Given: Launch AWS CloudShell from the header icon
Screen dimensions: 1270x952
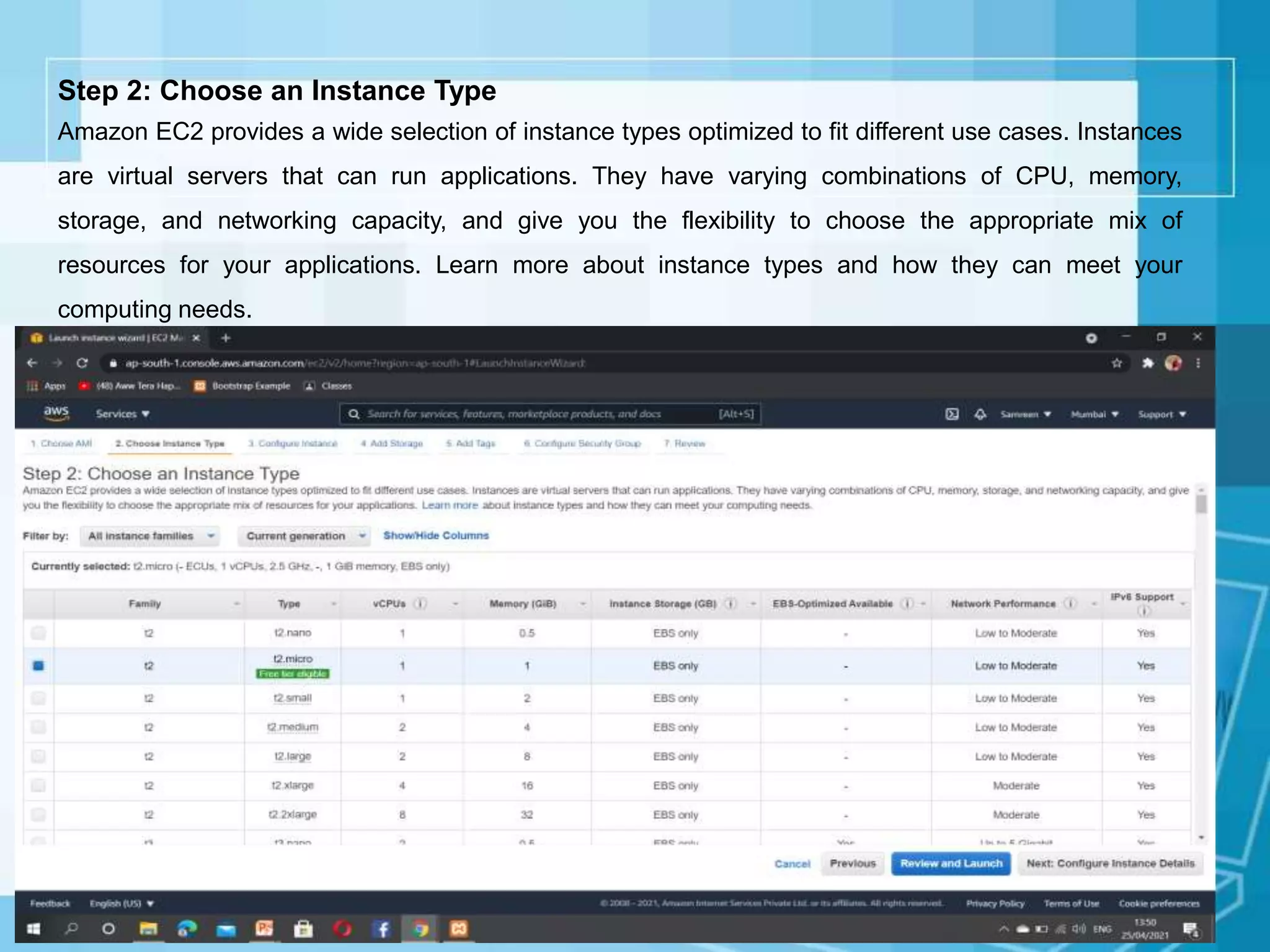Looking at the screenshot, I should (952, 414).
